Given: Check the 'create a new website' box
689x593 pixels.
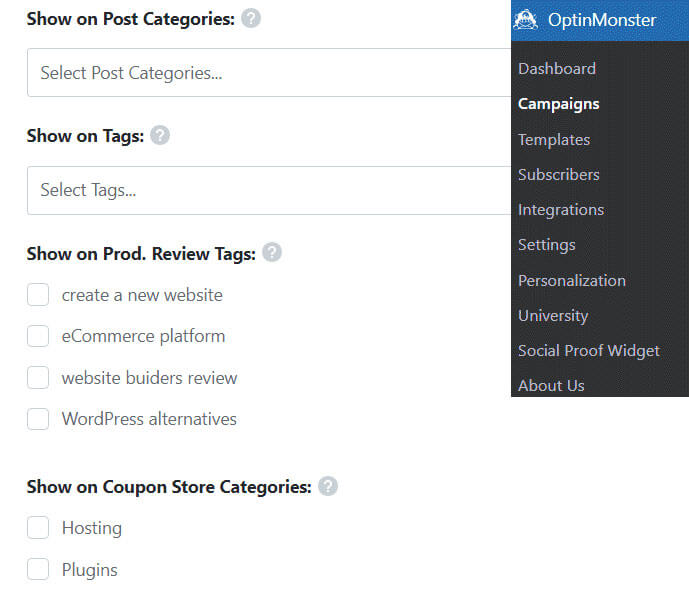Looking at the screenshot, I should [x=38, y=295].
